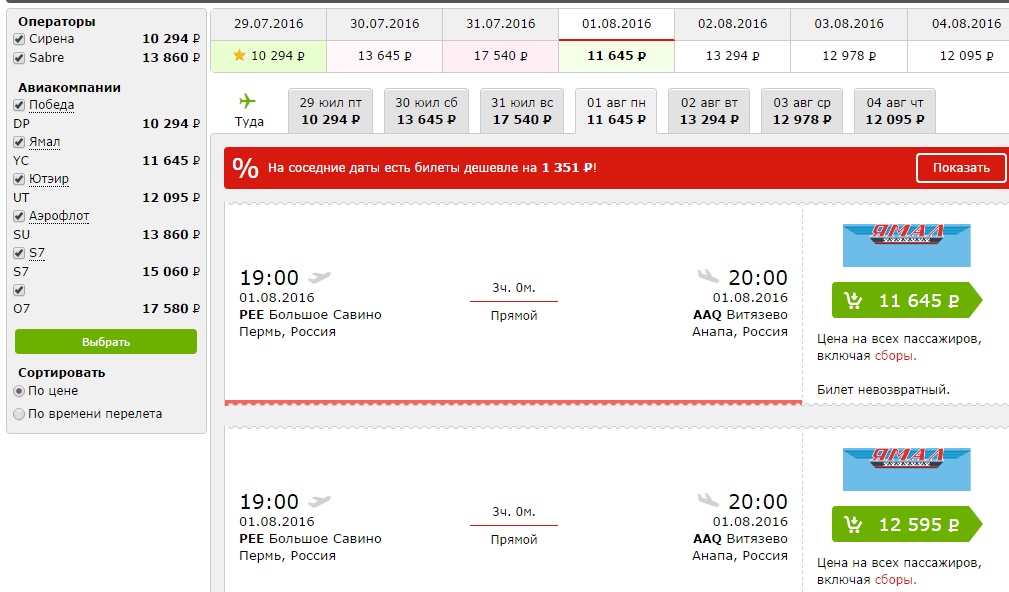
Task: Click the arrival plane icon in second flight
Action: [x=708, y=501]
